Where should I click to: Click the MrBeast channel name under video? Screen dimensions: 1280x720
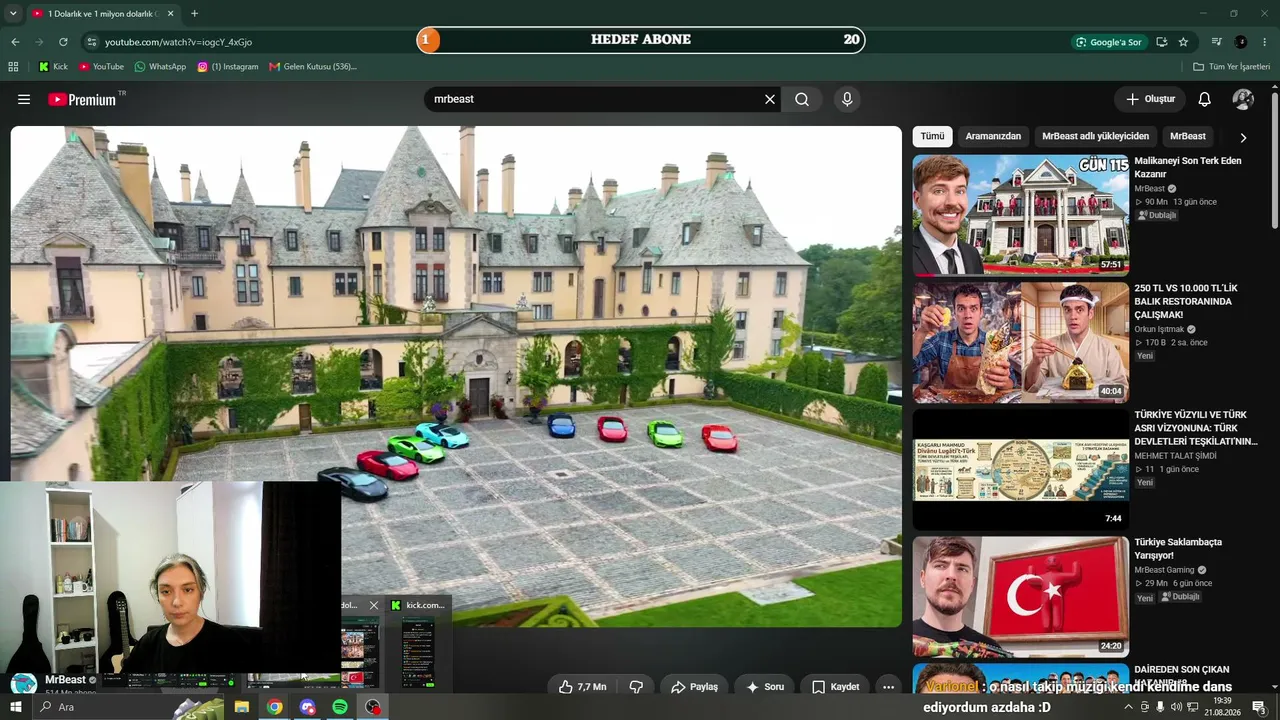pos(65,680)
